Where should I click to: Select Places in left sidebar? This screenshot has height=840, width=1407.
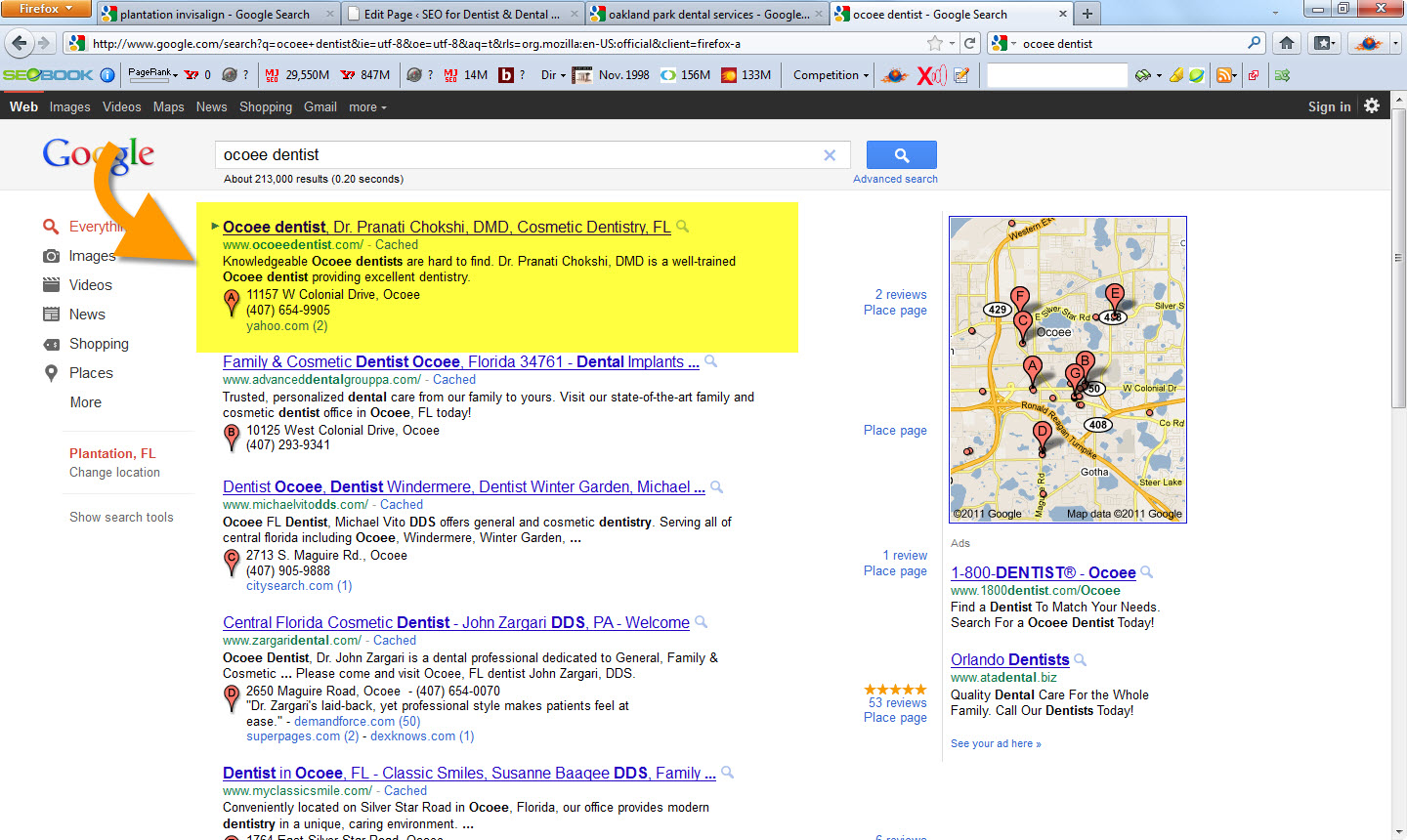click(x=91, y=373)
